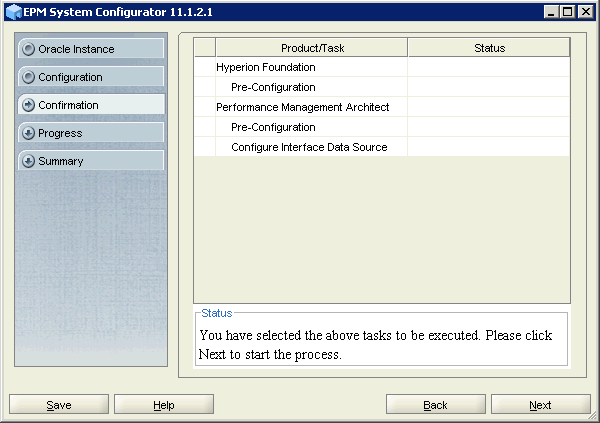Image resolution: width=600 pixels, height=423 pixels.
Task: Click the EPM System Configurator title icon
Action: (x=13, y=11)
